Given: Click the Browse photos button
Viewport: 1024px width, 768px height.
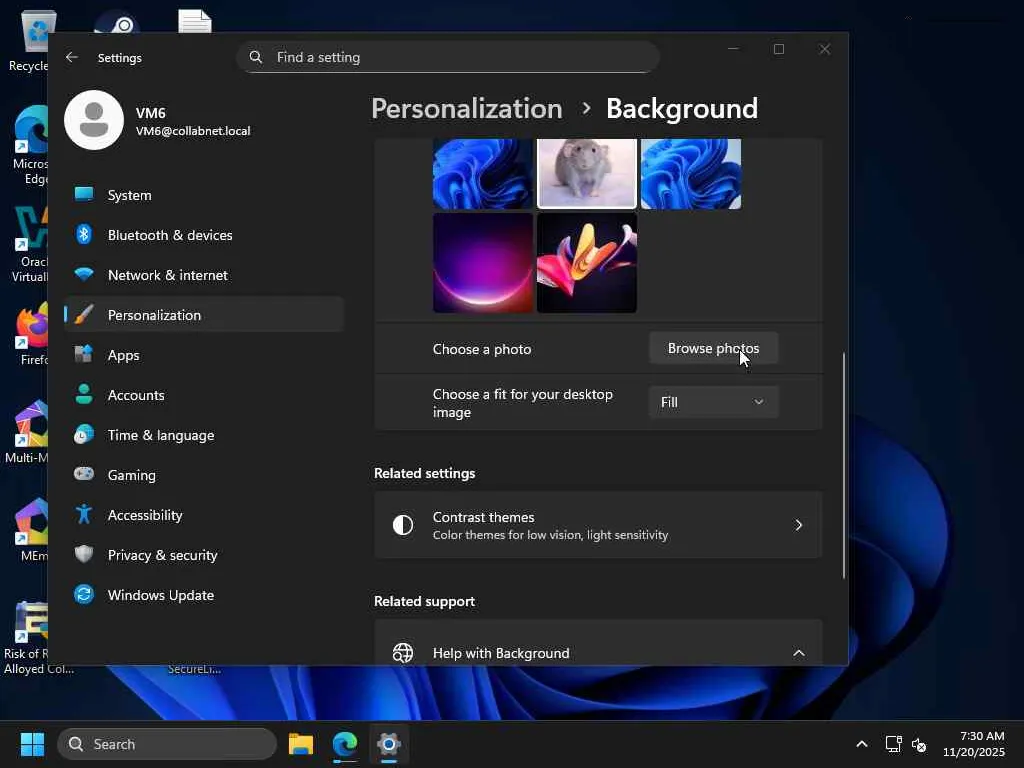Looking at the screenshot, I should coord(713,348).
